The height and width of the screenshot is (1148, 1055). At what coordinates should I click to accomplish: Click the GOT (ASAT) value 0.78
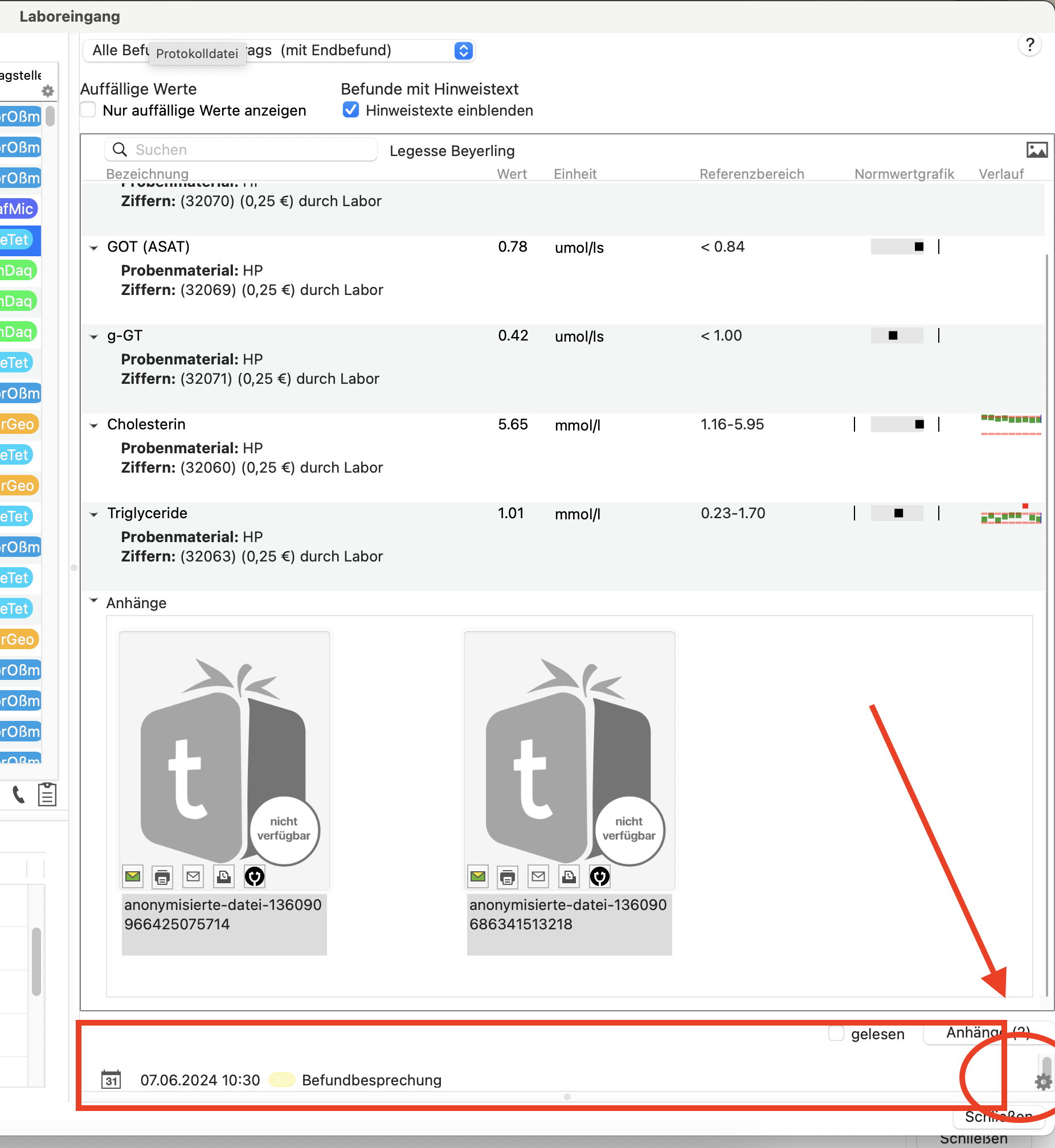coord(513,247)
